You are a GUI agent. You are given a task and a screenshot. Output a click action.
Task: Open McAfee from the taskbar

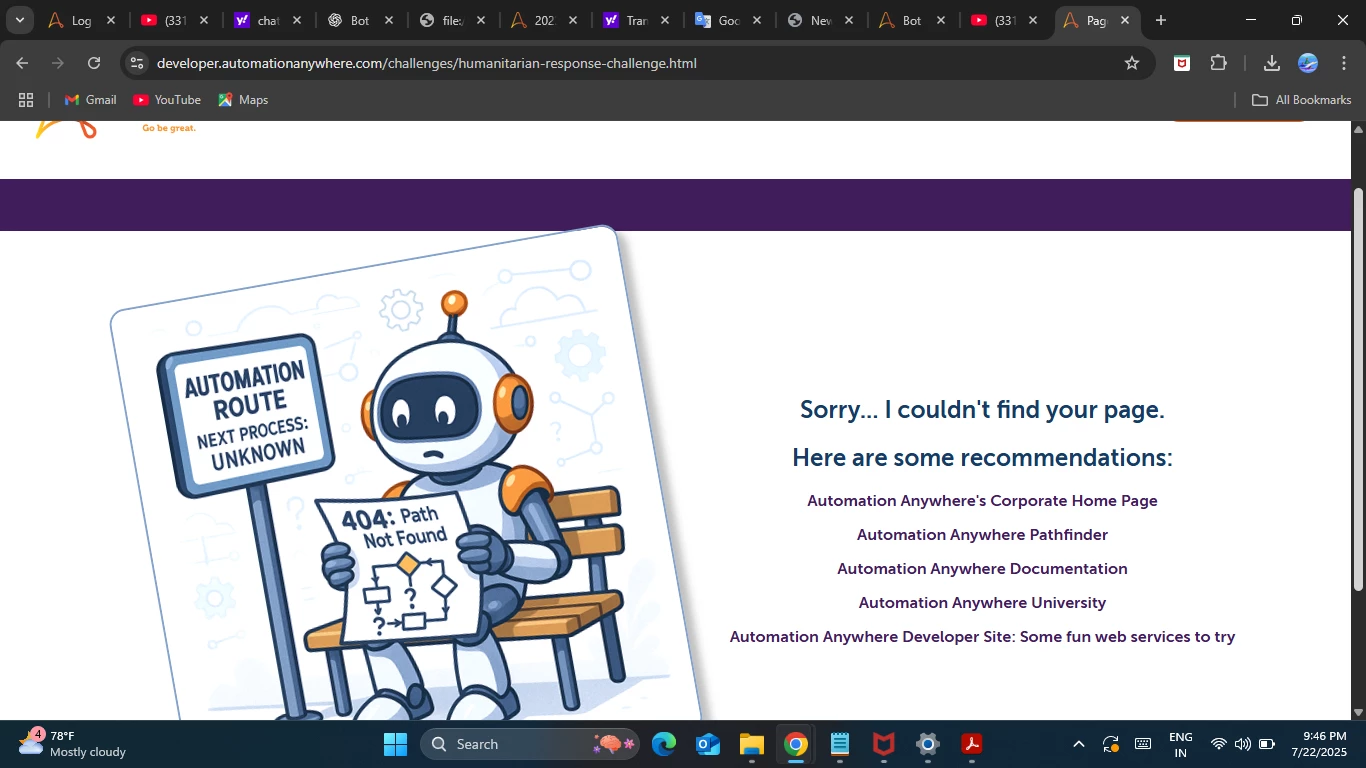coord(884,744)
